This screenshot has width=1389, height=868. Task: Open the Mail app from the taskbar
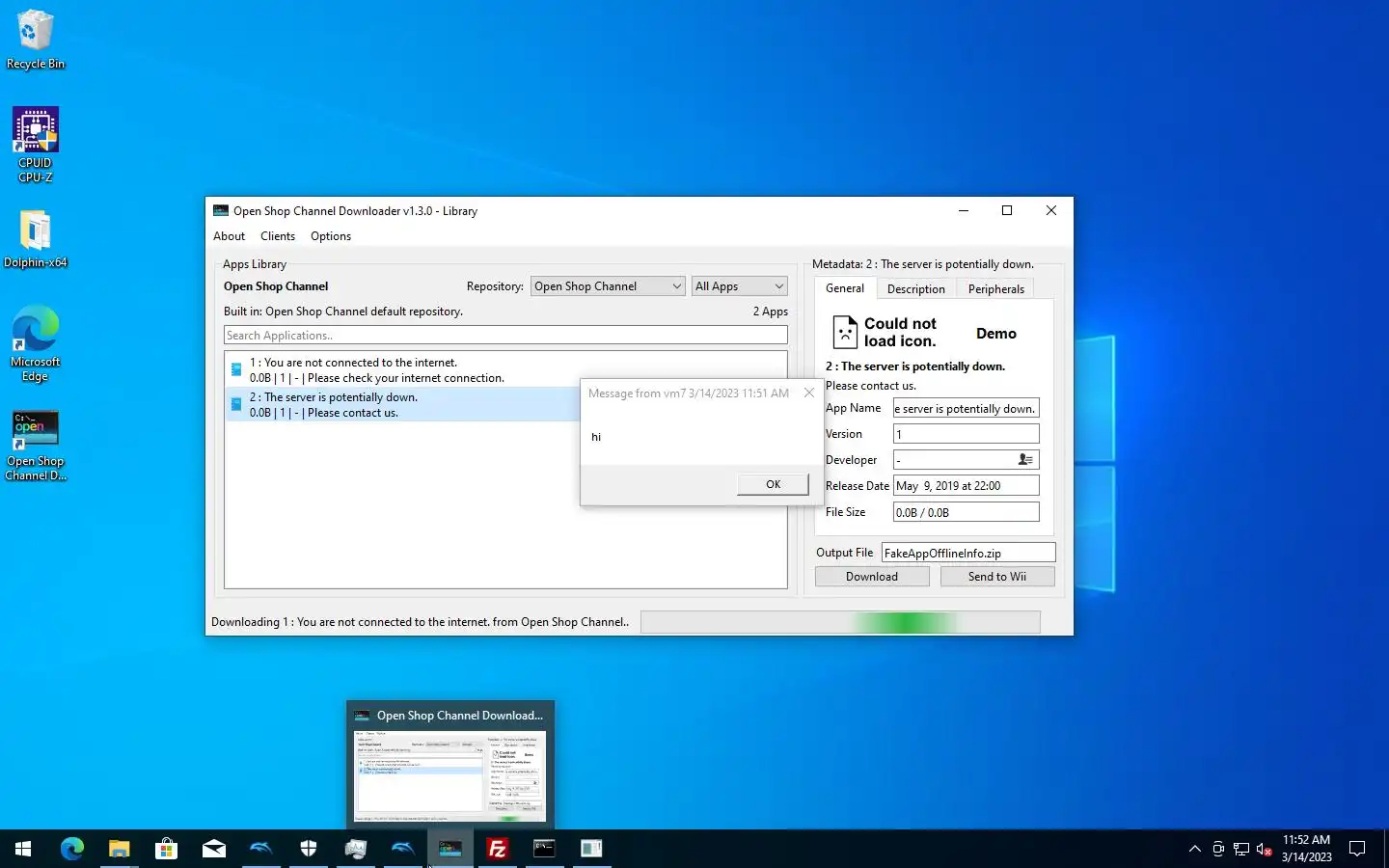213,849
